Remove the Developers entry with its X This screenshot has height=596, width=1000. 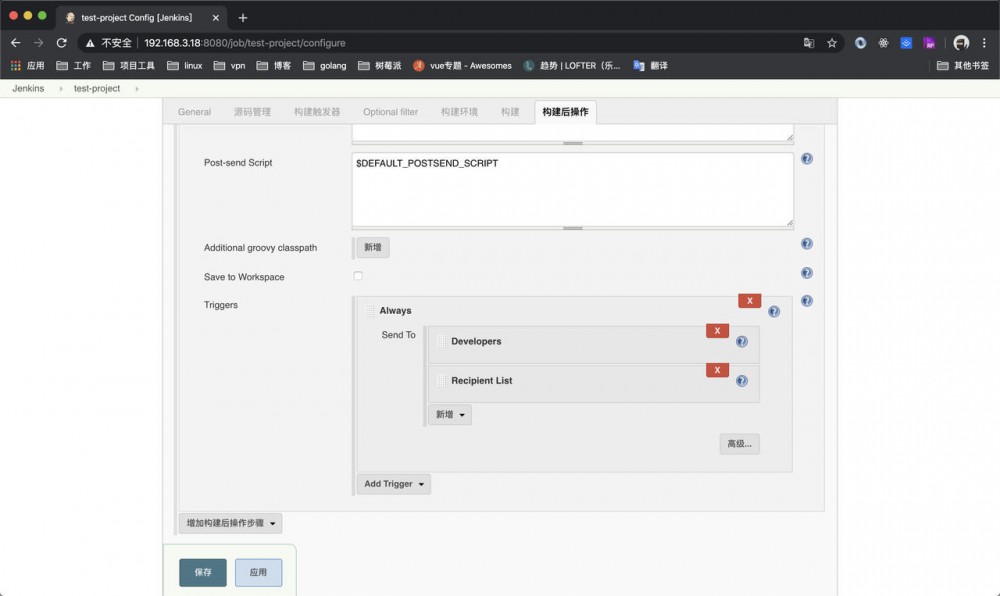coord(717,330)
